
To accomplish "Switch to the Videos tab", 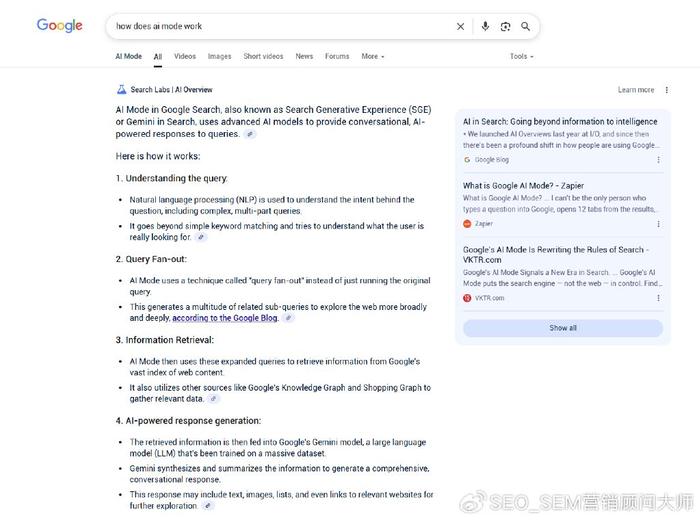I will 185,56.
